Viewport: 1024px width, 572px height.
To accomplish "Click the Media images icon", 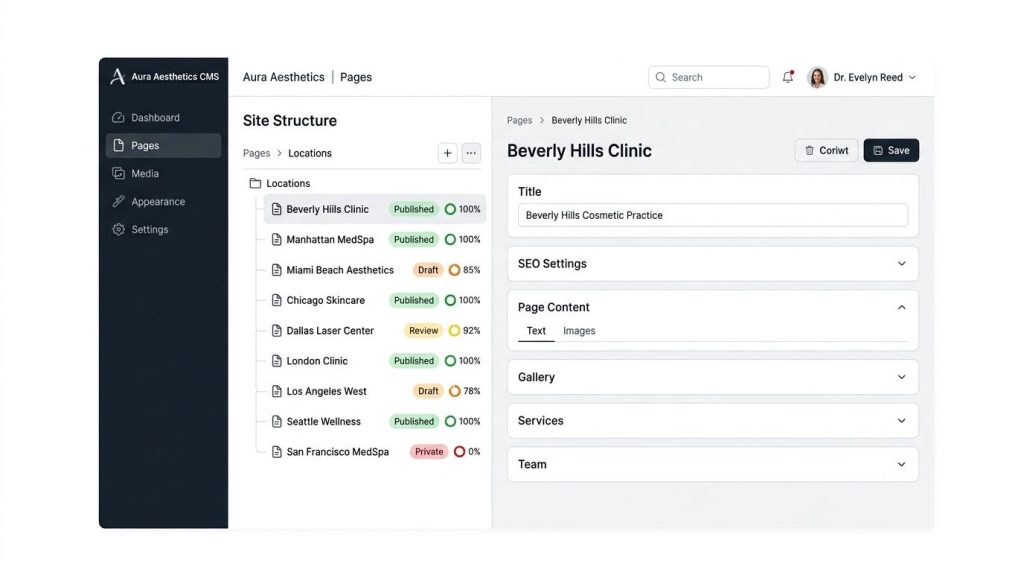I will [x=118, y=174].
